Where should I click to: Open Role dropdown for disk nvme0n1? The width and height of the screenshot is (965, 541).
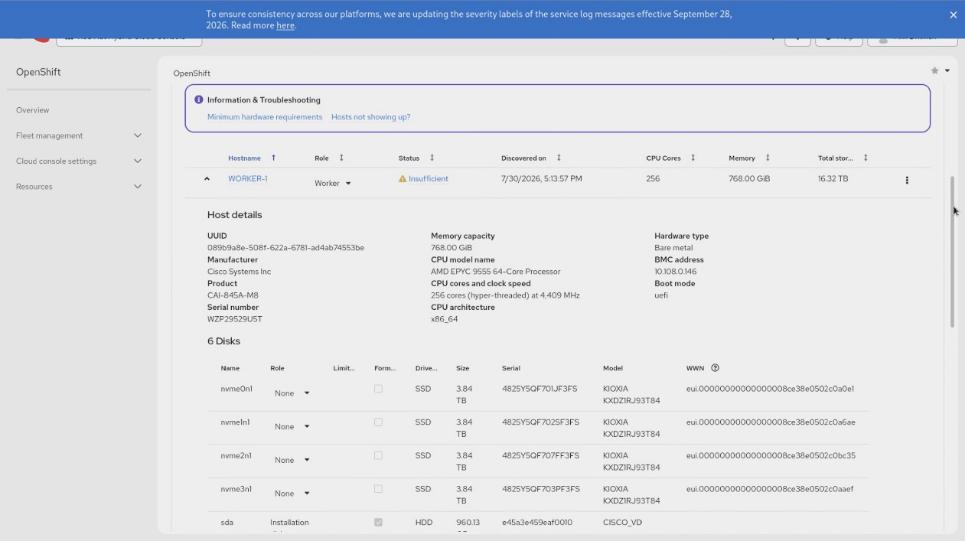point(292,393)
